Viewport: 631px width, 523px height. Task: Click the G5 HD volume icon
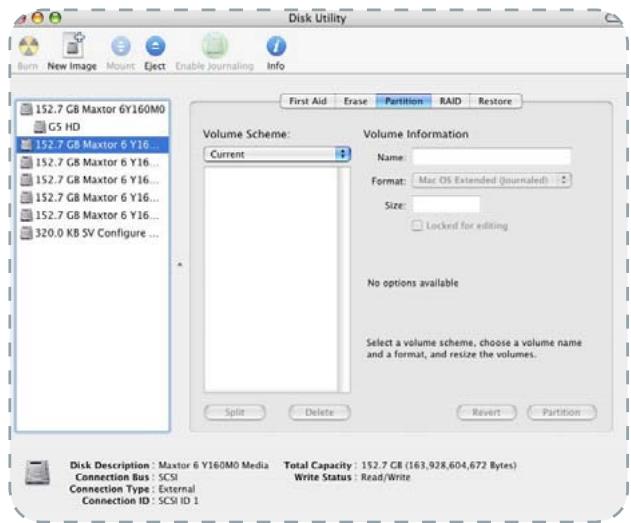click(x=39, y=127)
